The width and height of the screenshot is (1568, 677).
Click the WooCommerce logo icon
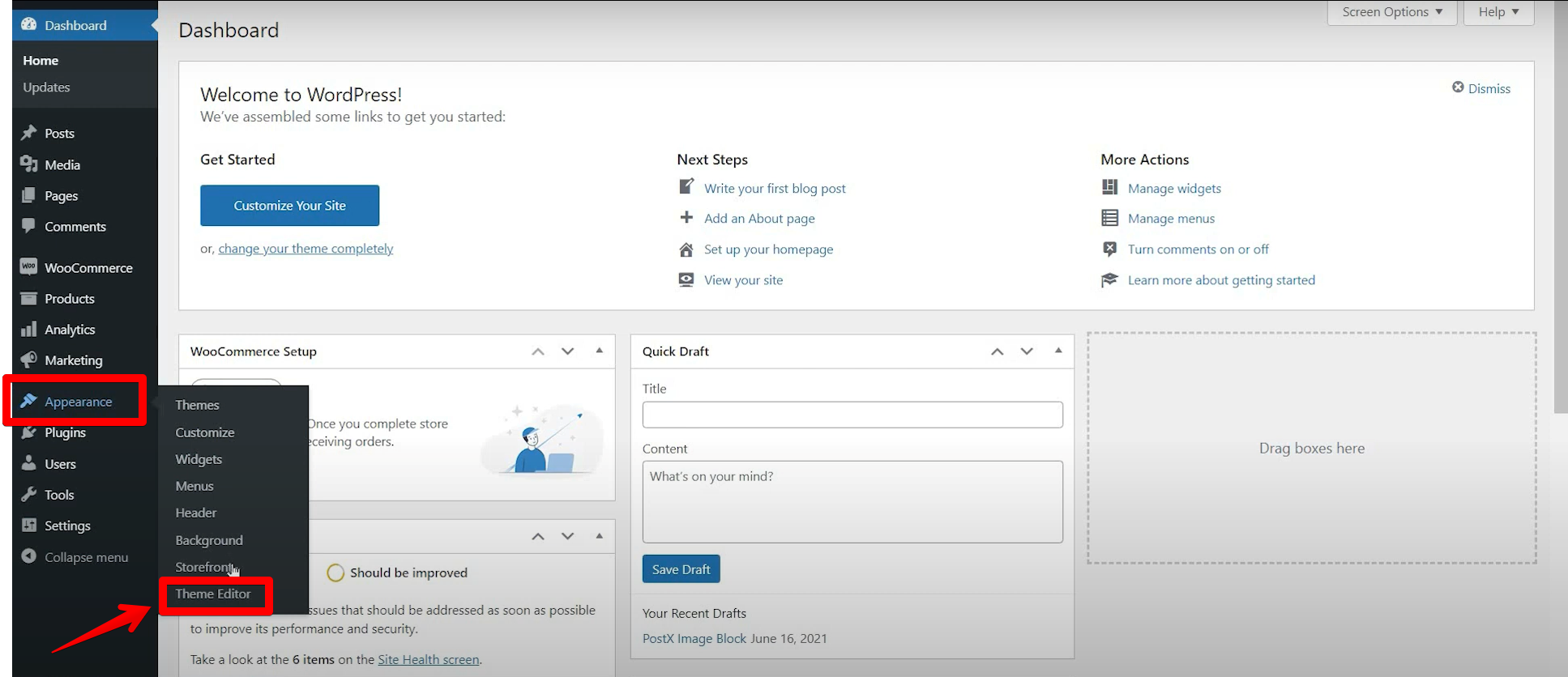pos(29,267)
